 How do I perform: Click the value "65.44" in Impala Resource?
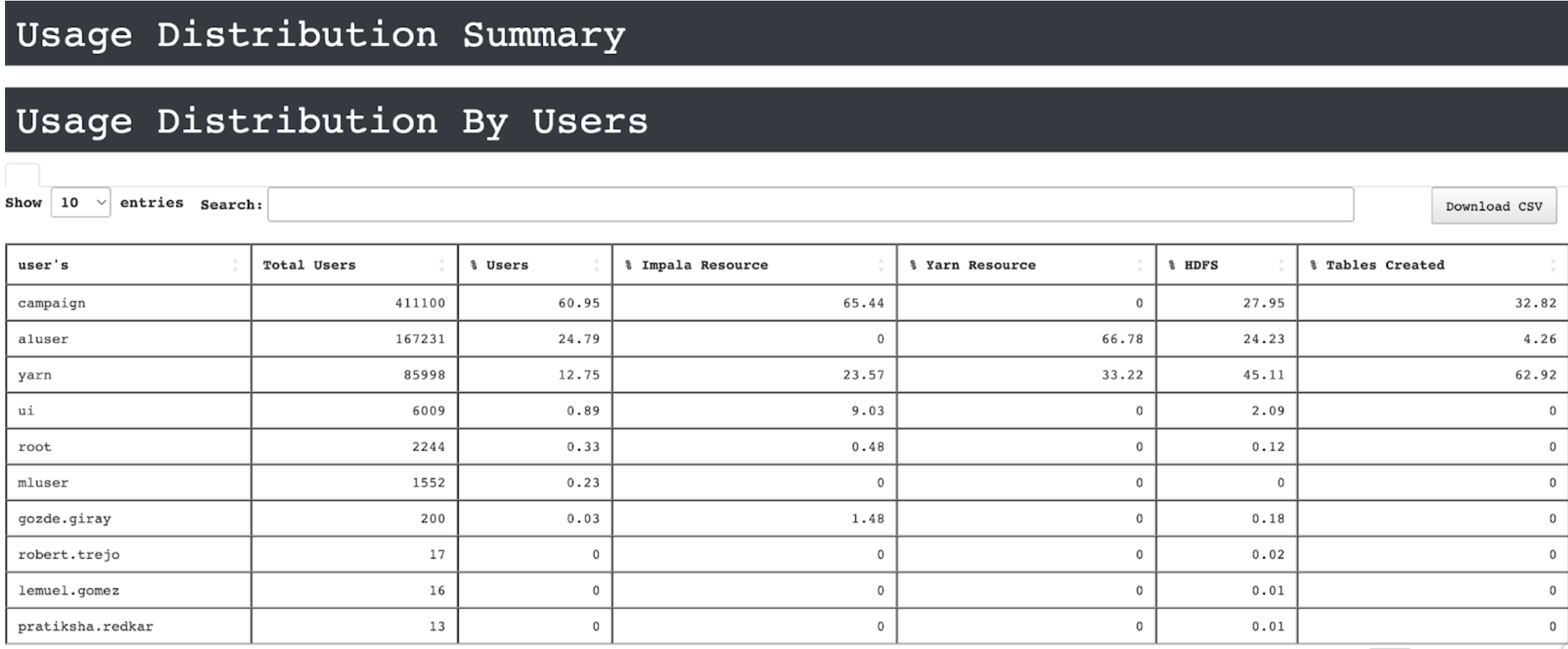coord(864,303)
